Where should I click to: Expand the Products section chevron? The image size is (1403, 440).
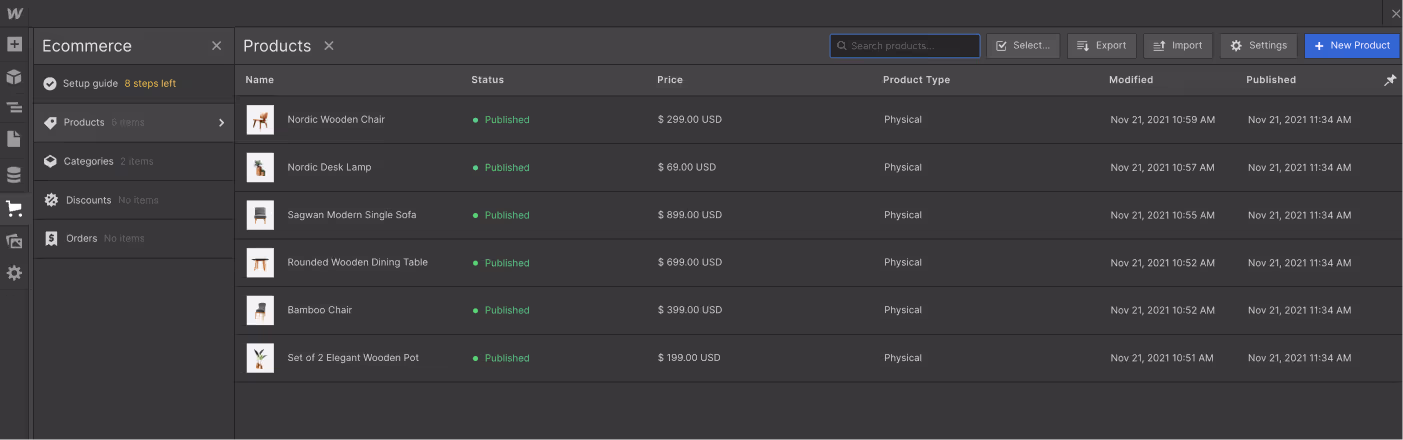[221, 123]
